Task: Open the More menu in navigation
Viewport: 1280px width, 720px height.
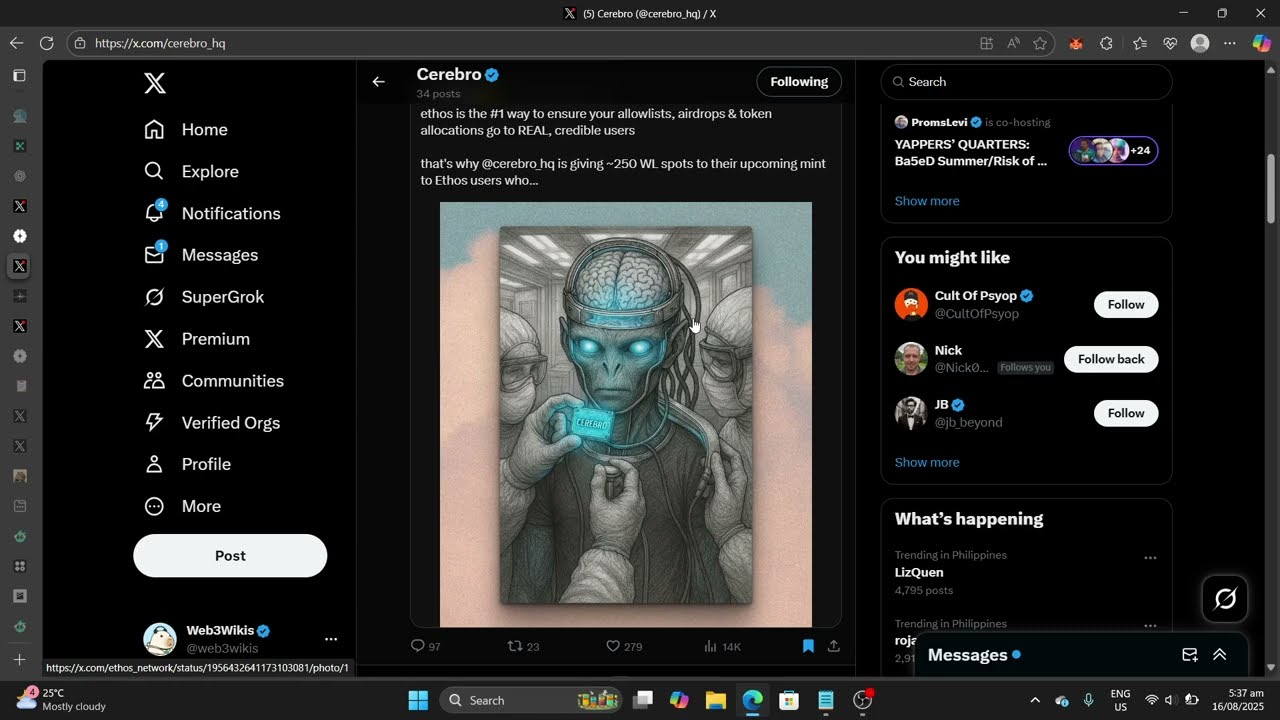Action: pyautogui.click(x=182, y=506)
